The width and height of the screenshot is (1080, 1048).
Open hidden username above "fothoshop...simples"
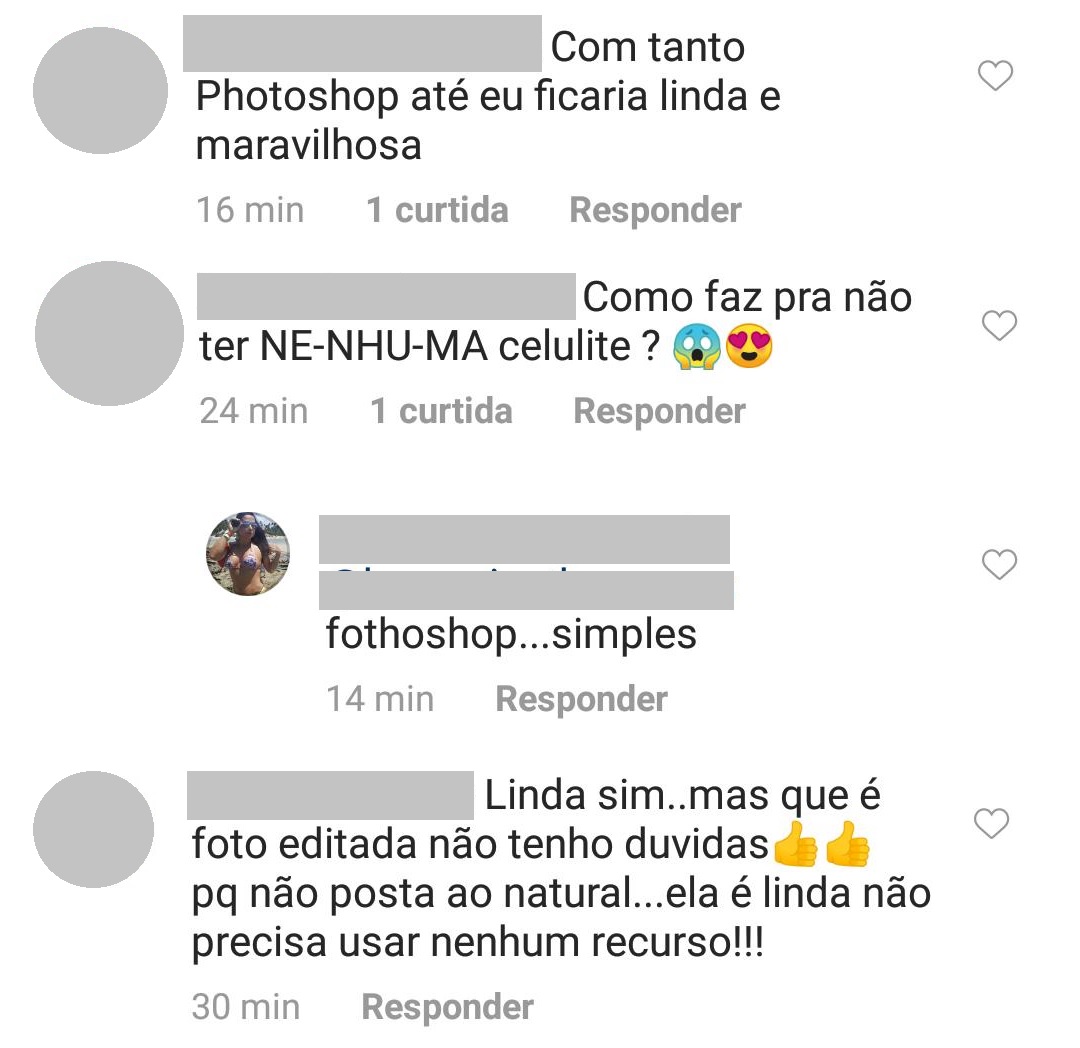tap(524, 539)
